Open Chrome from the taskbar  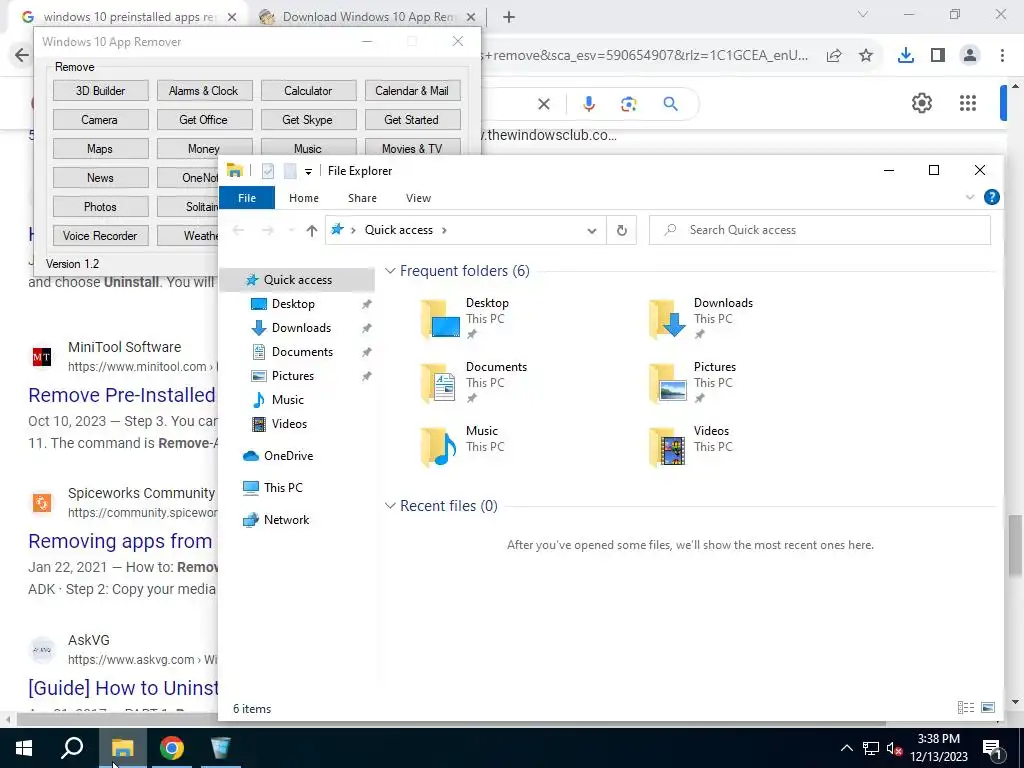point(171,748)
